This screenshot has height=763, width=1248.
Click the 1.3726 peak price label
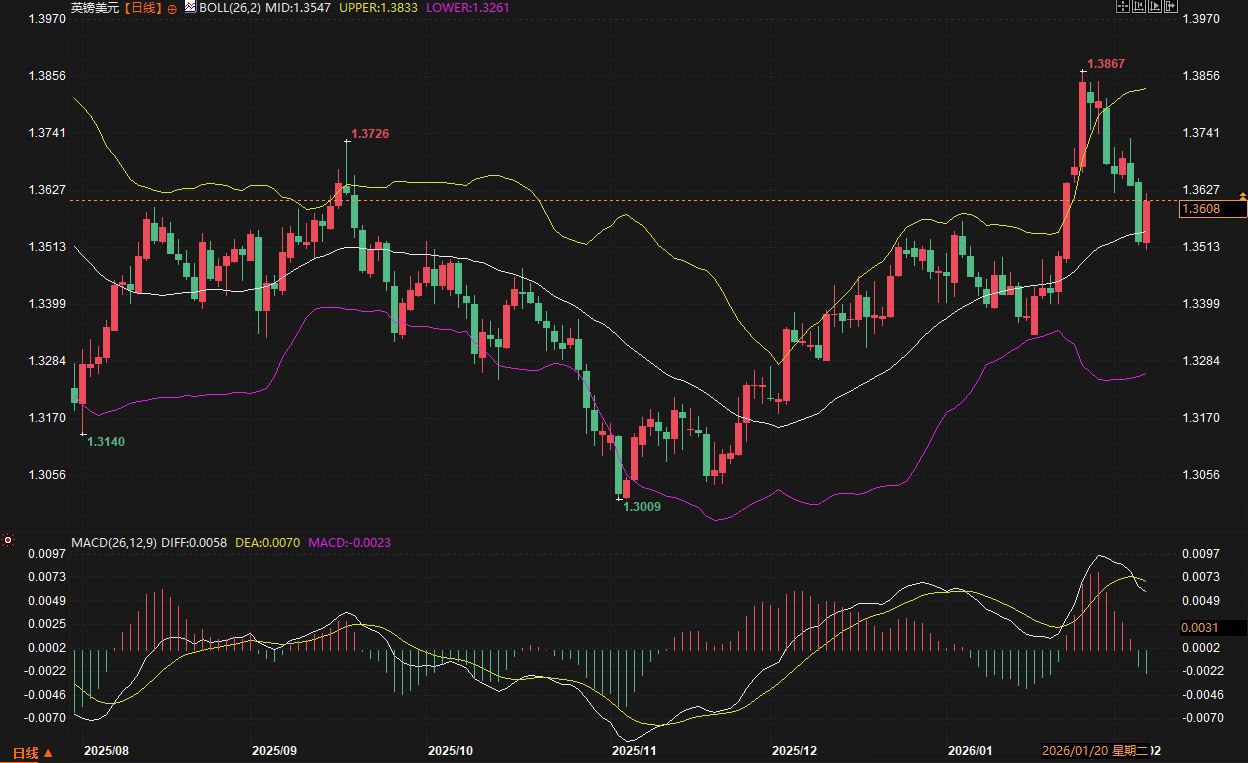(x=370, y=134)
